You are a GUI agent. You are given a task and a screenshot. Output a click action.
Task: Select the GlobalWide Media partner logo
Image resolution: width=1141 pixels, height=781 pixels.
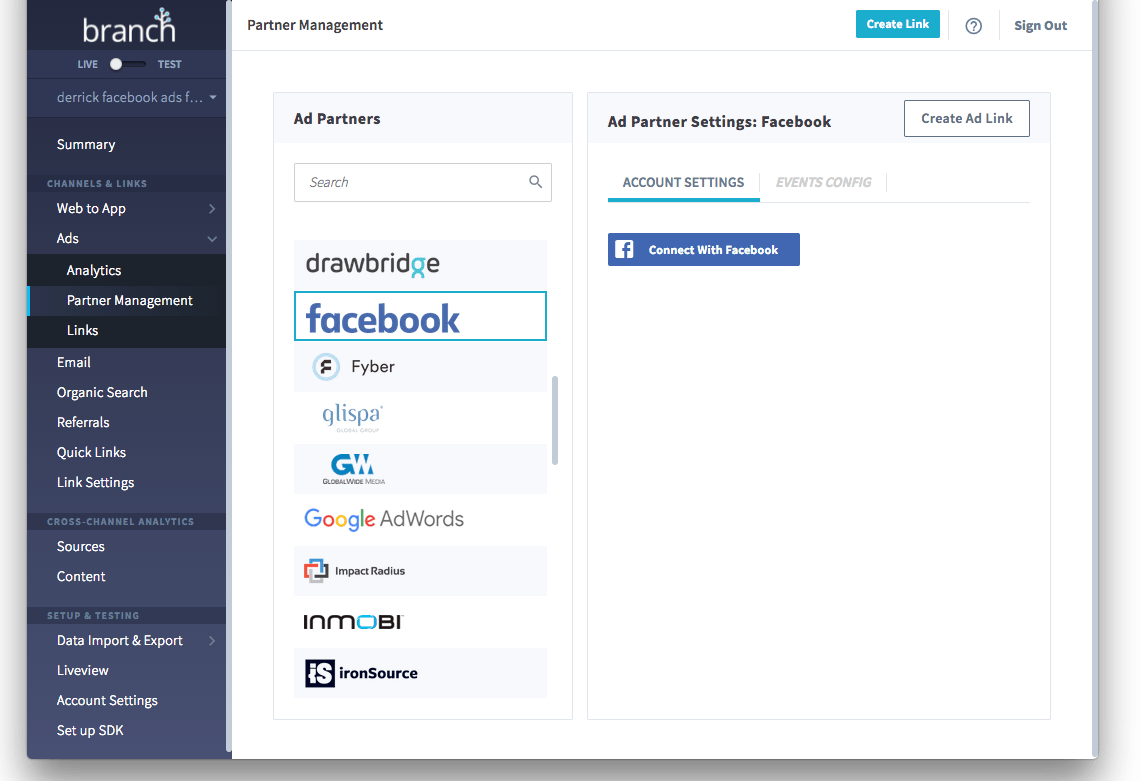[x=419, y=468]
